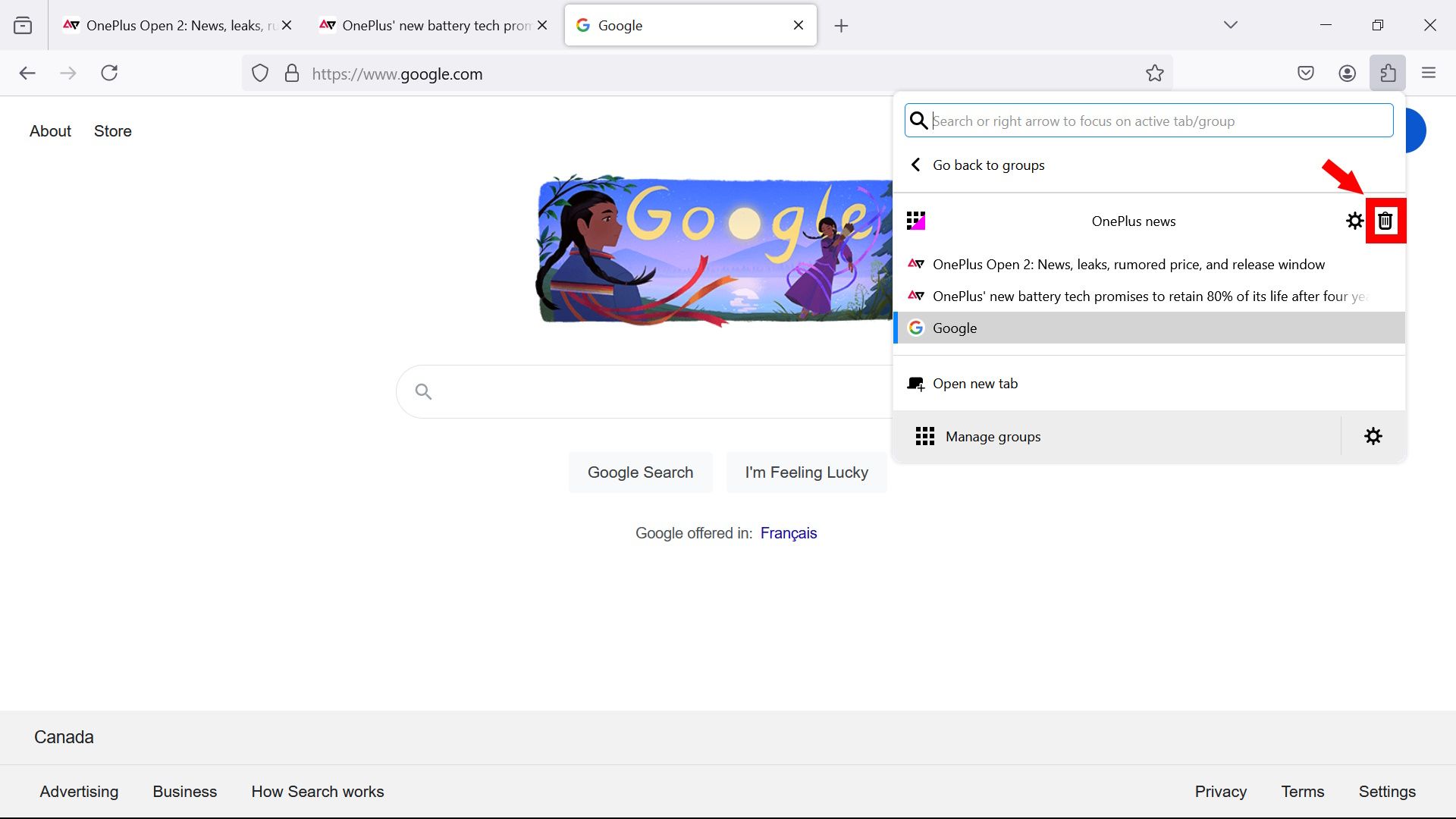Expand the list all tabs dropdown
Viewport: 1456px width, 819px height.
[1230, 24]
